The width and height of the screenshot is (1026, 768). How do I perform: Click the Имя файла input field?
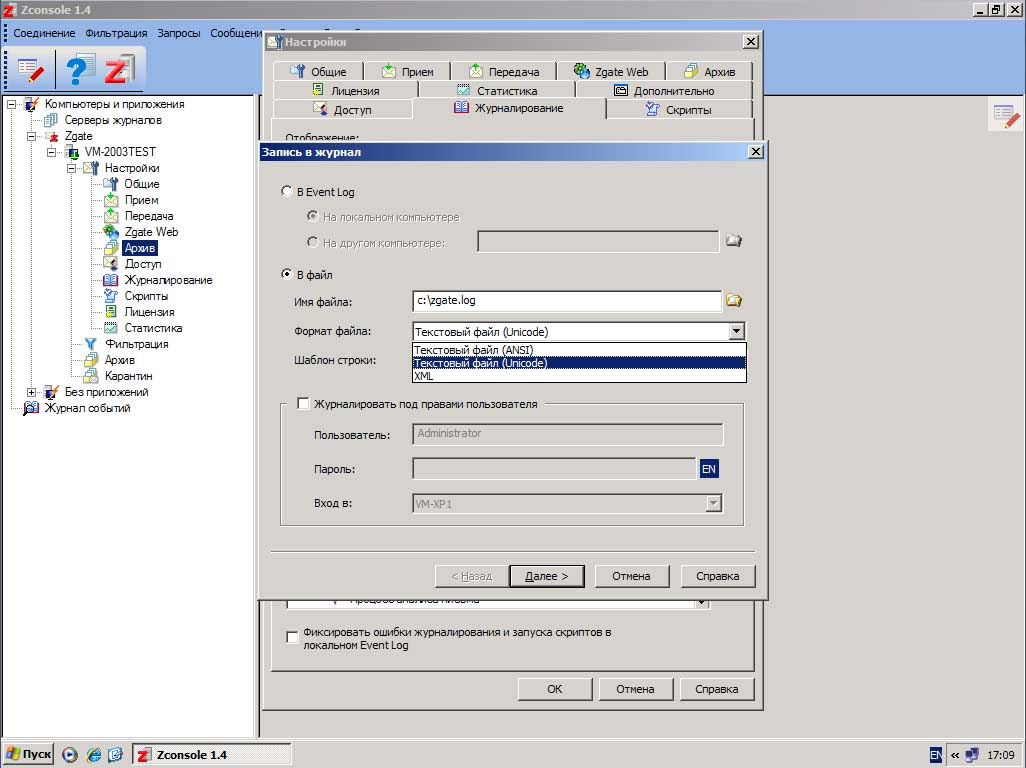(567, 301)
